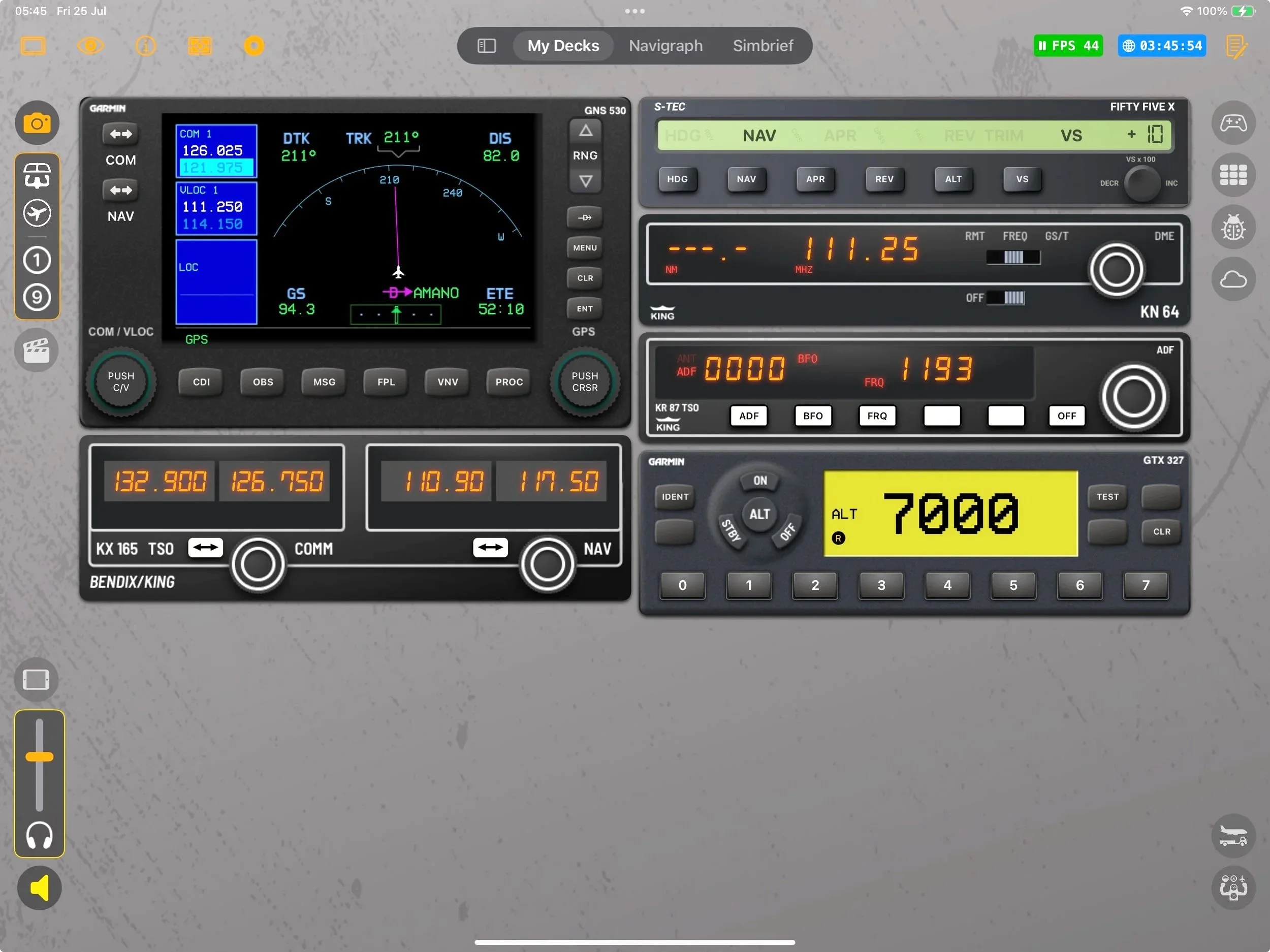Tap the orange info icon
This screenshot has height=952, width=1270.
(x=145, y=46)
